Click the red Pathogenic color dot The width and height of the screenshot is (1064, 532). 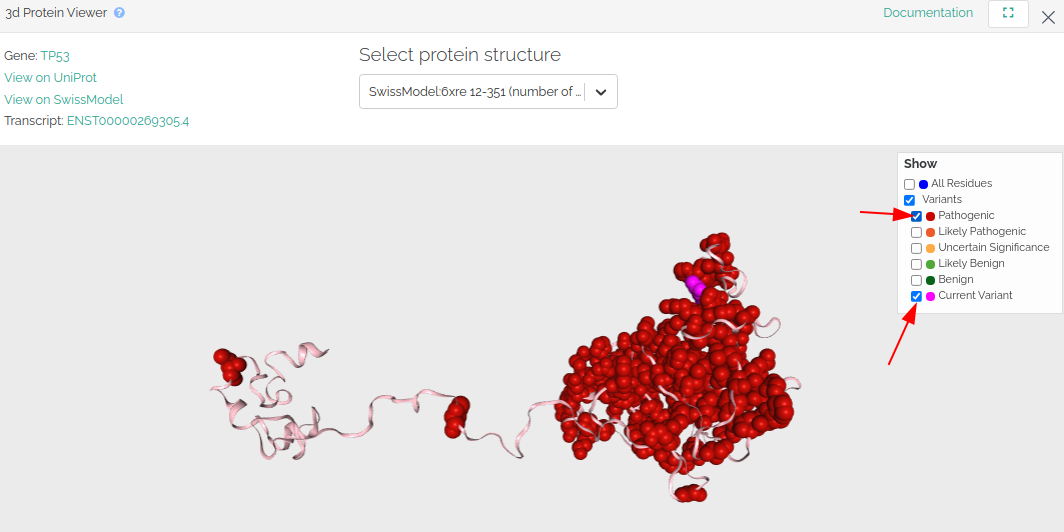930,216
